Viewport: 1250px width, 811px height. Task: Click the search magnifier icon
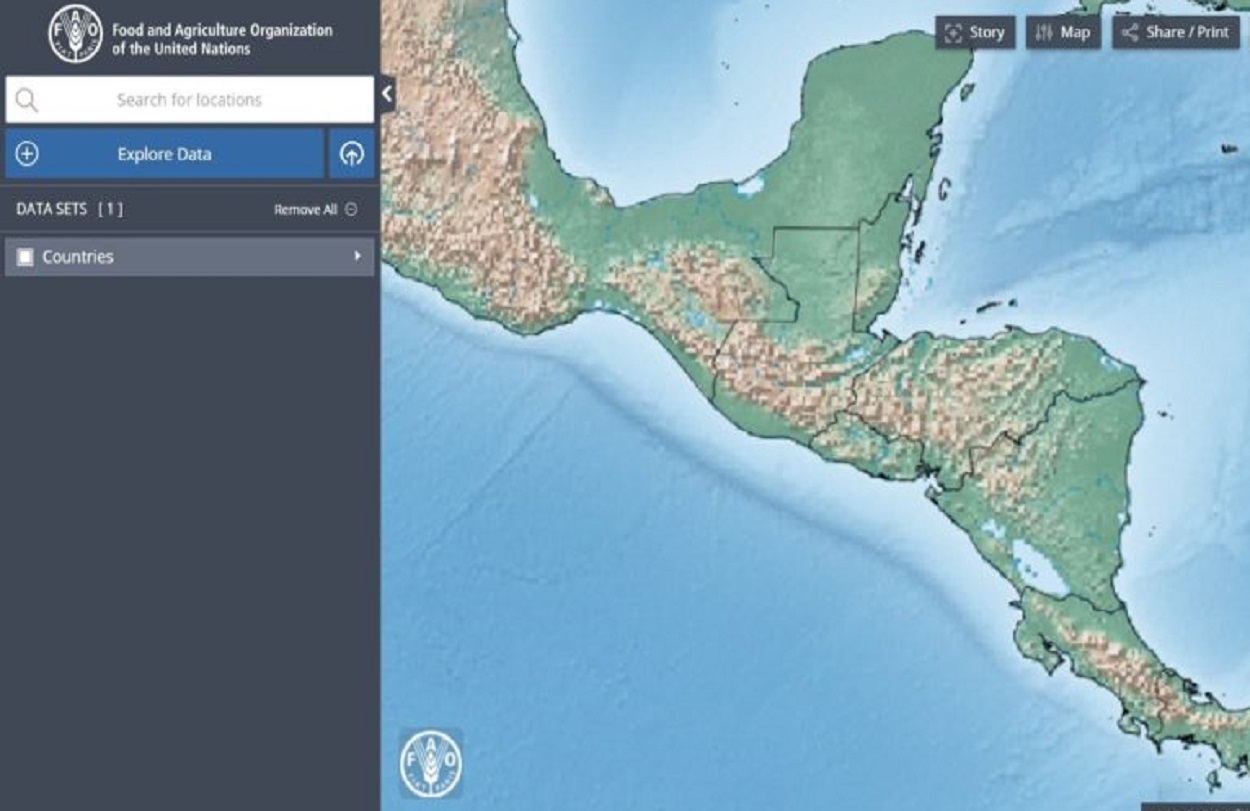26,100
